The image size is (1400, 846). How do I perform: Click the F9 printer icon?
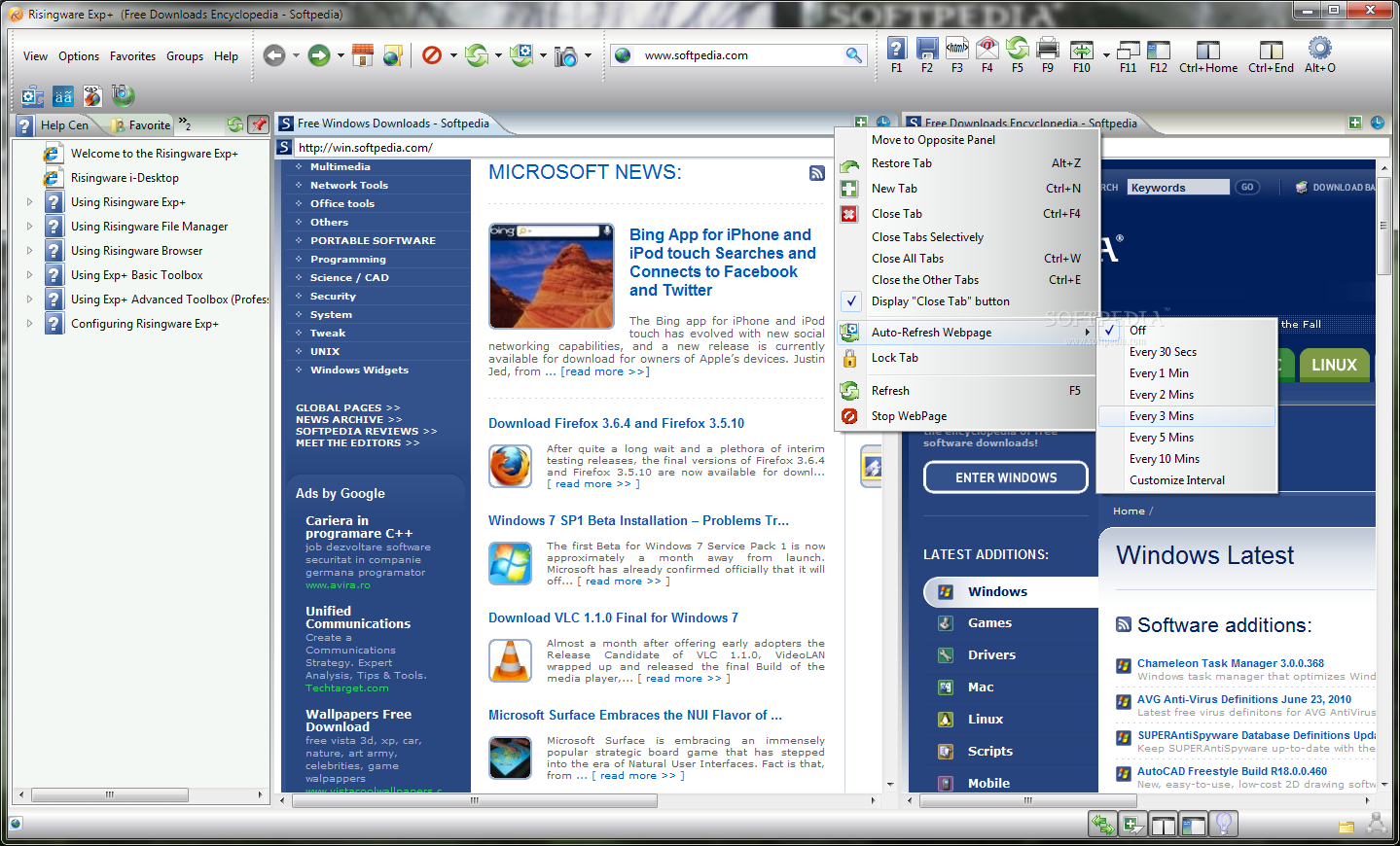[x=1048, y=48]
